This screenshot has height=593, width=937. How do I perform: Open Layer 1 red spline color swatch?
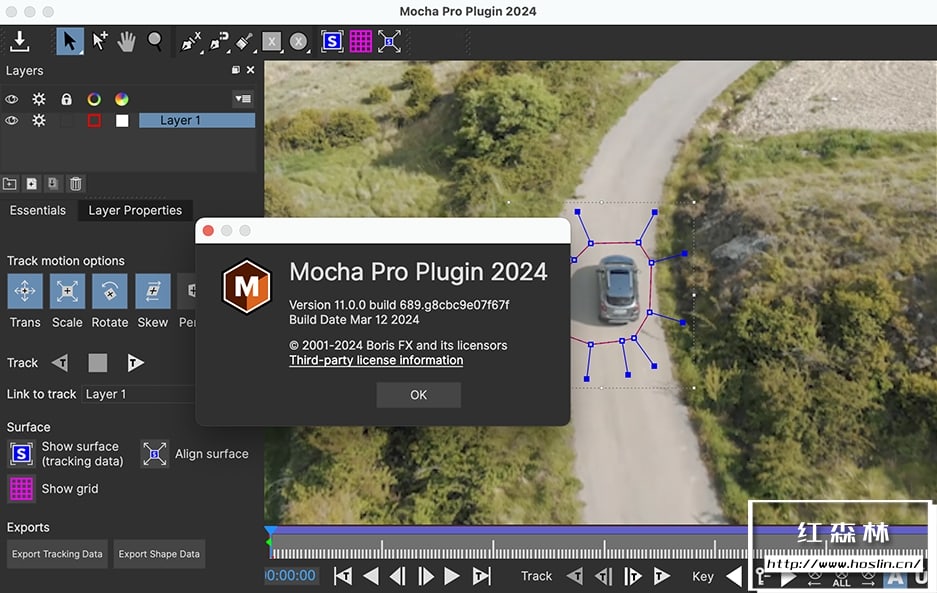(94, 121)
